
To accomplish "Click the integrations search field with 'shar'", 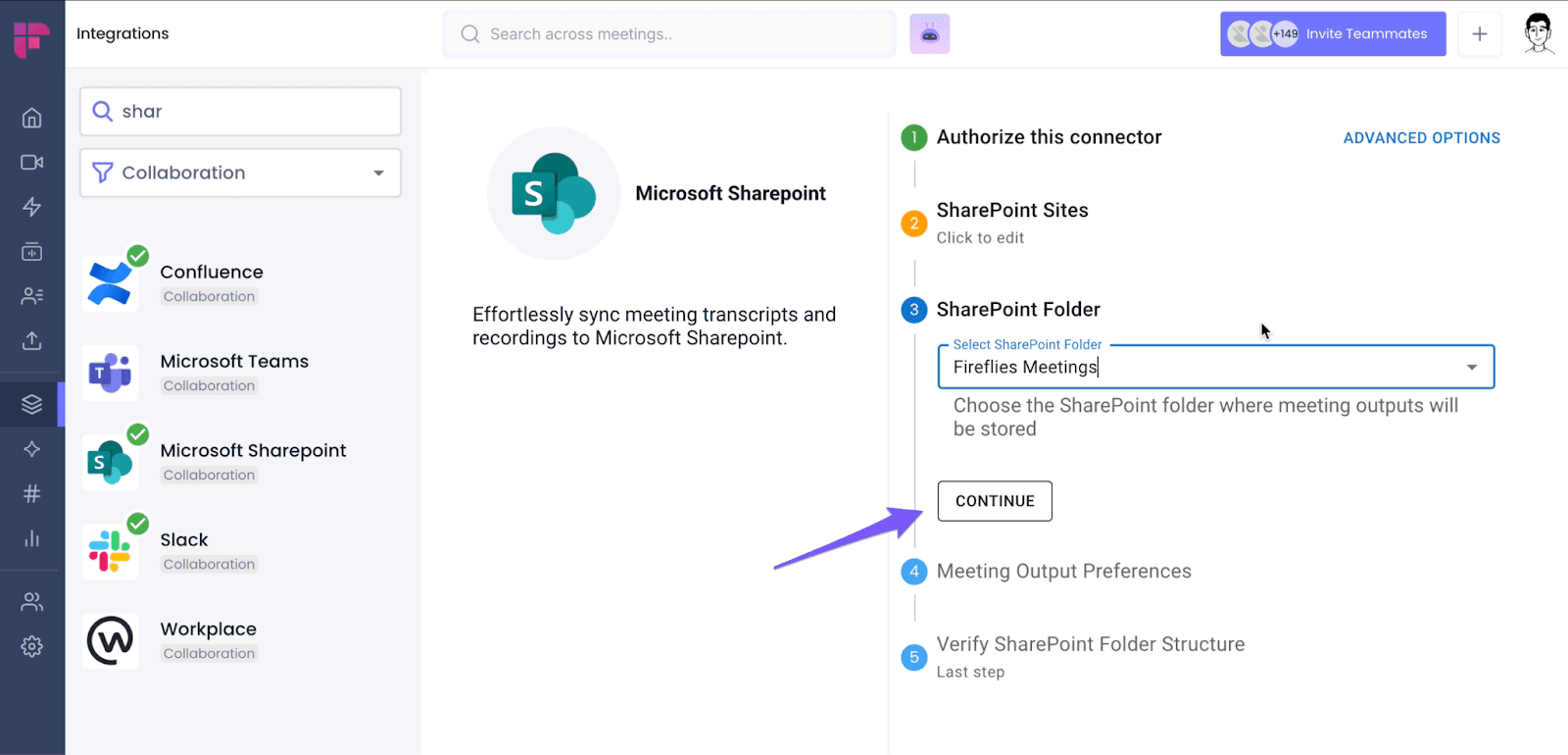I will (240, 111).
